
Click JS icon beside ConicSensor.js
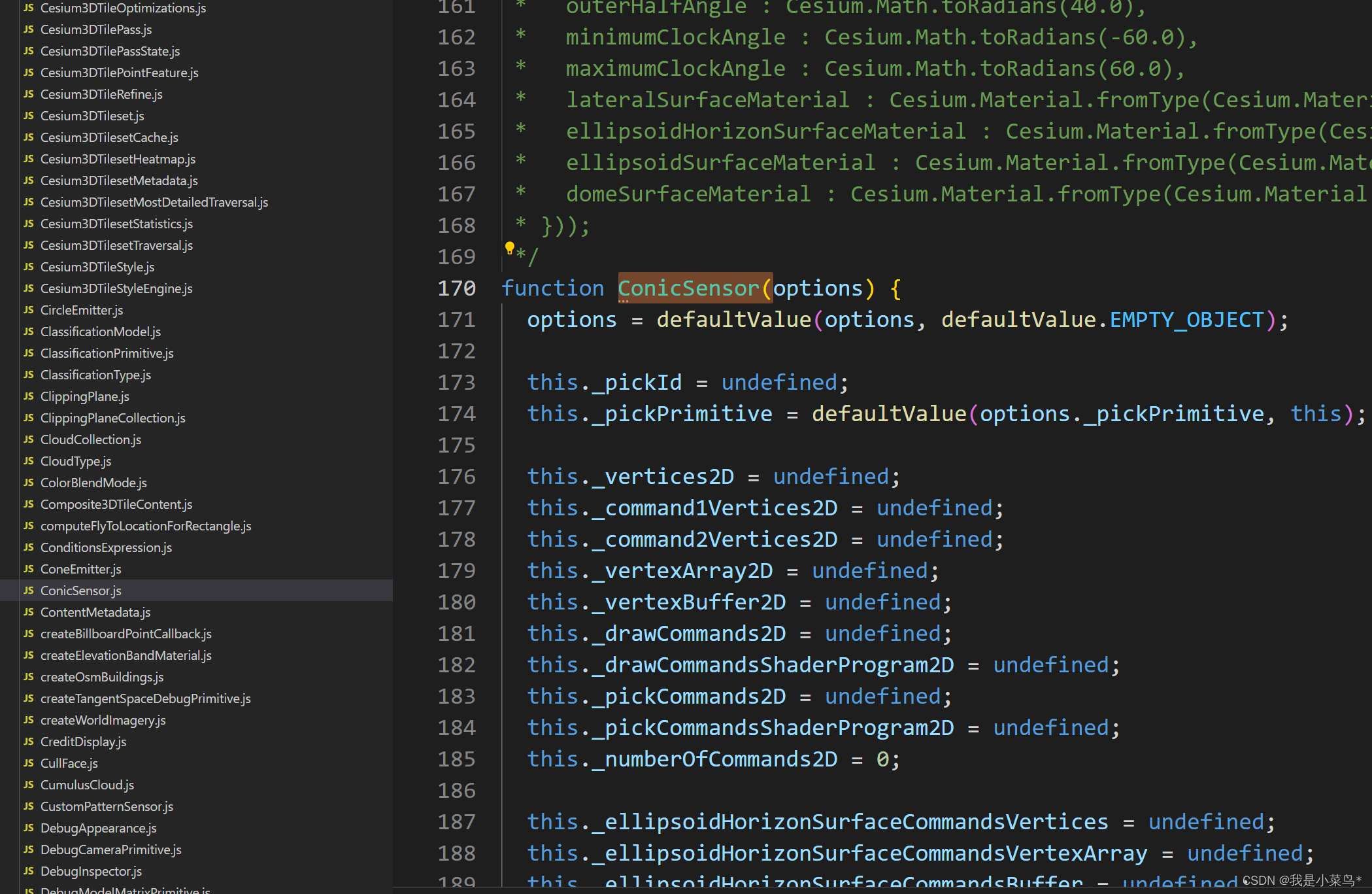29,591
